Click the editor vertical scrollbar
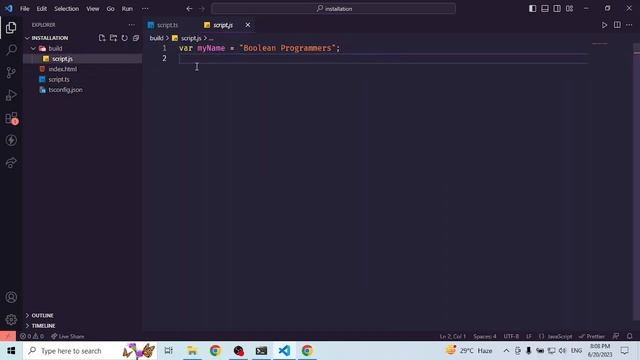 (637, 182)
